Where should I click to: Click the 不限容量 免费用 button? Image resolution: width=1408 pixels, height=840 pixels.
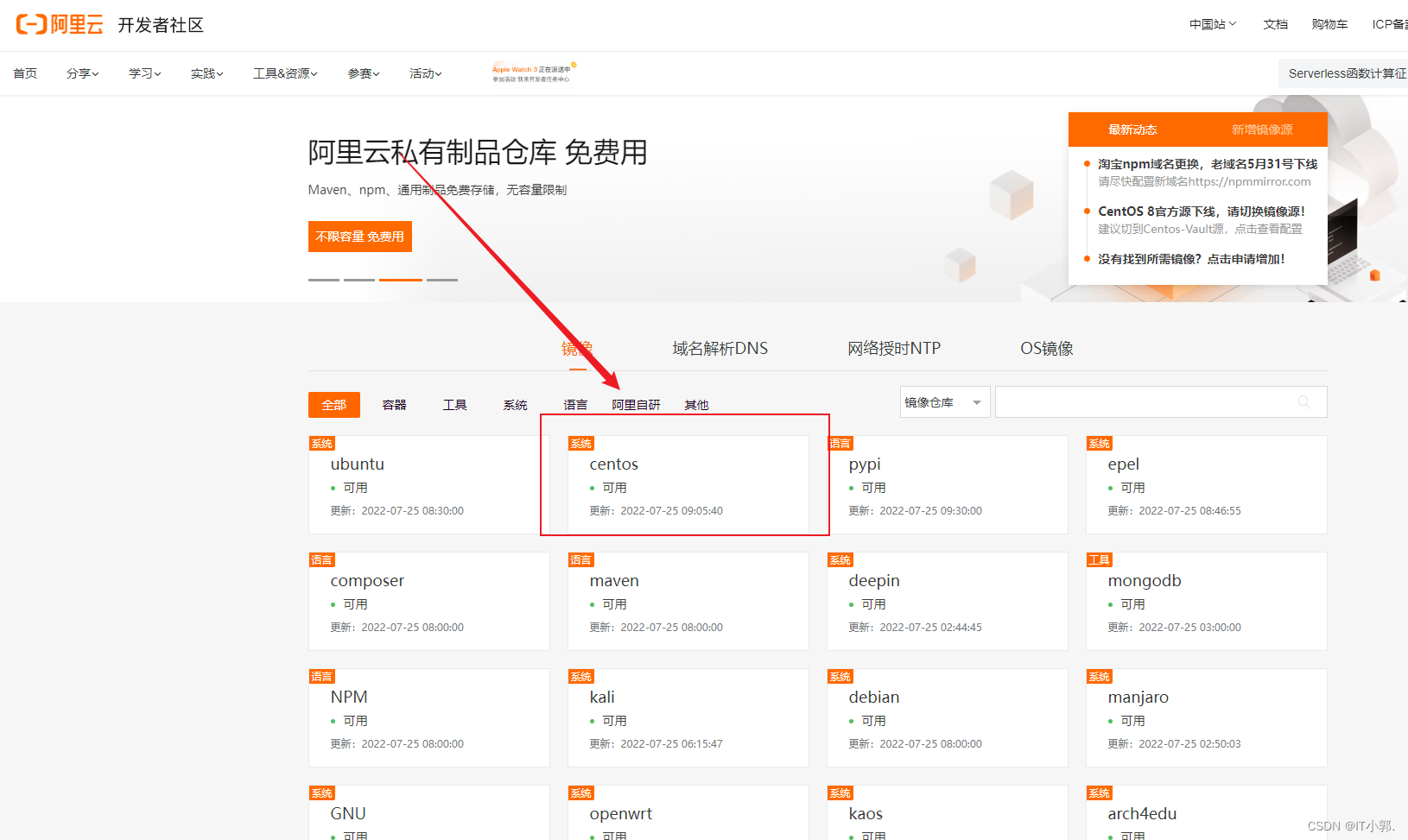click(x=360, y=237)
